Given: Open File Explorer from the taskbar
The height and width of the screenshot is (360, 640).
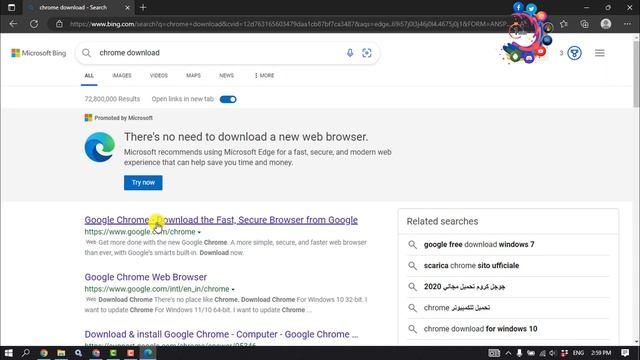Looking at the screenshot, I should [61, 353].
